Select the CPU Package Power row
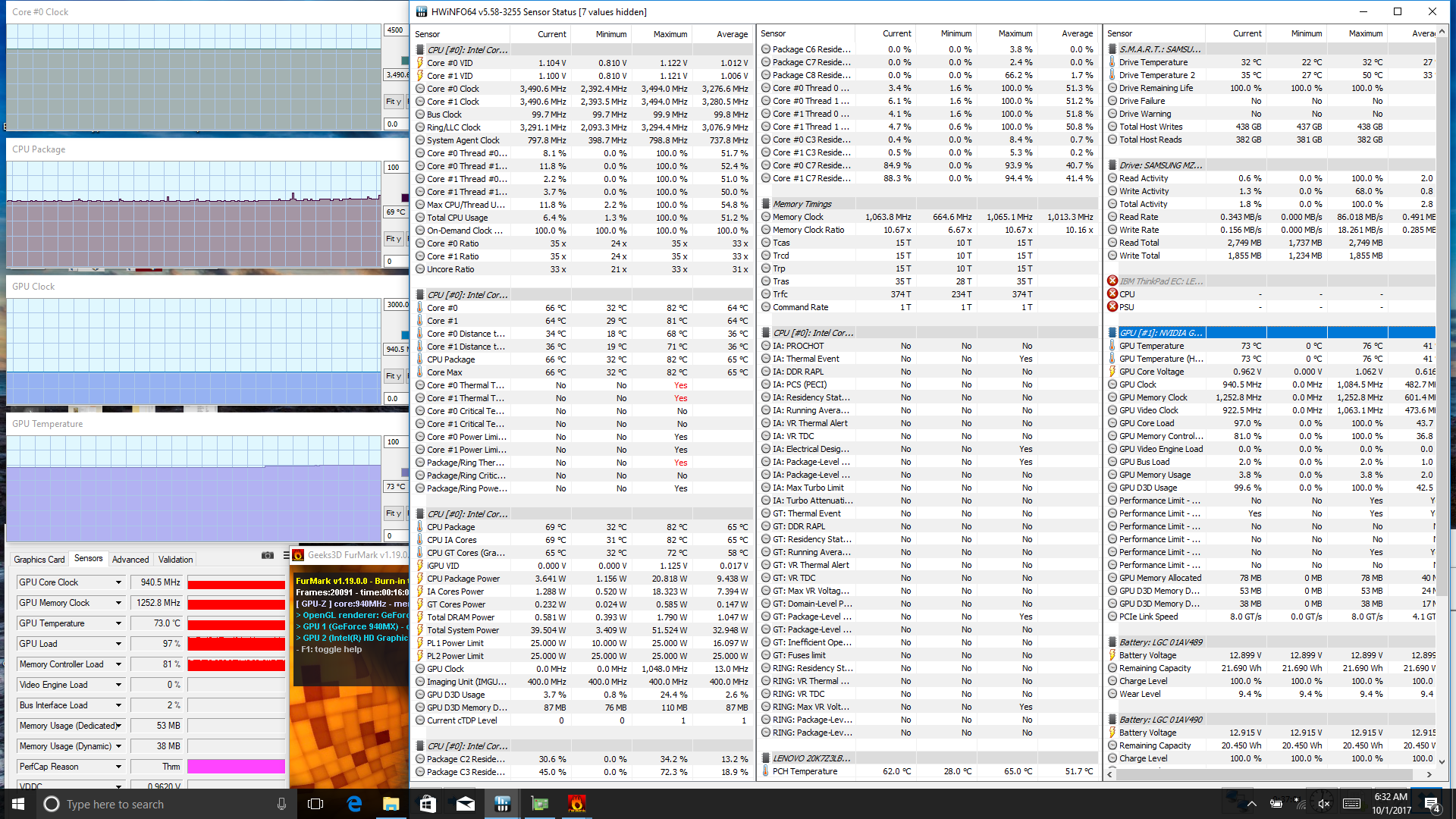The height and width of the screenshot is (819, 1456). coord(582,578)
